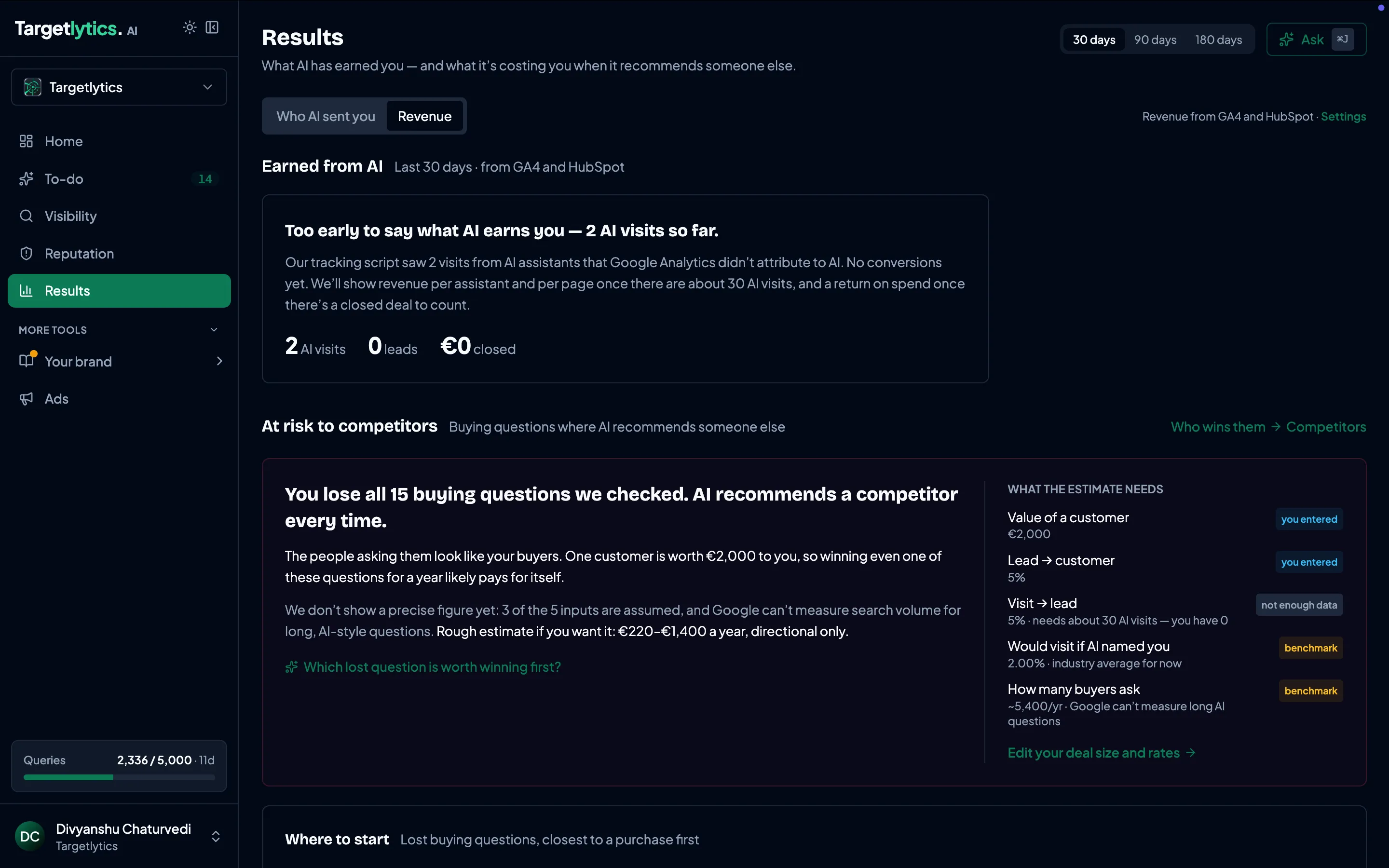Click the Ads megaphone icon
The height and width of the screenshot is (868, 1389).
pyautogui.click(x=27, y=398)
